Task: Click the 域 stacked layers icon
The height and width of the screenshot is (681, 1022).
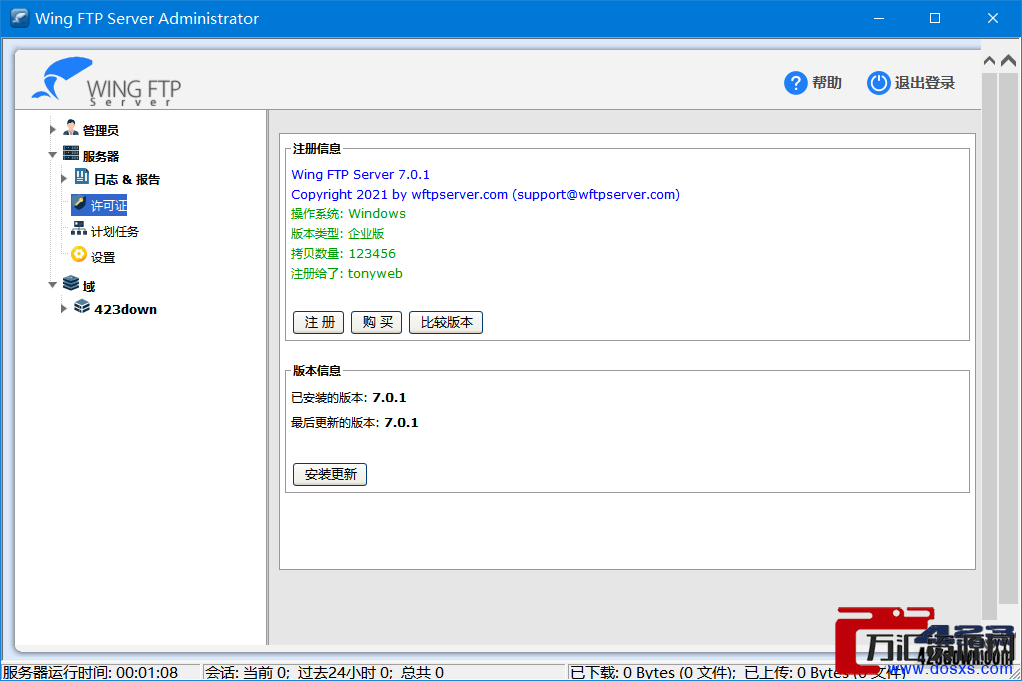Action: tap(71, 283)
